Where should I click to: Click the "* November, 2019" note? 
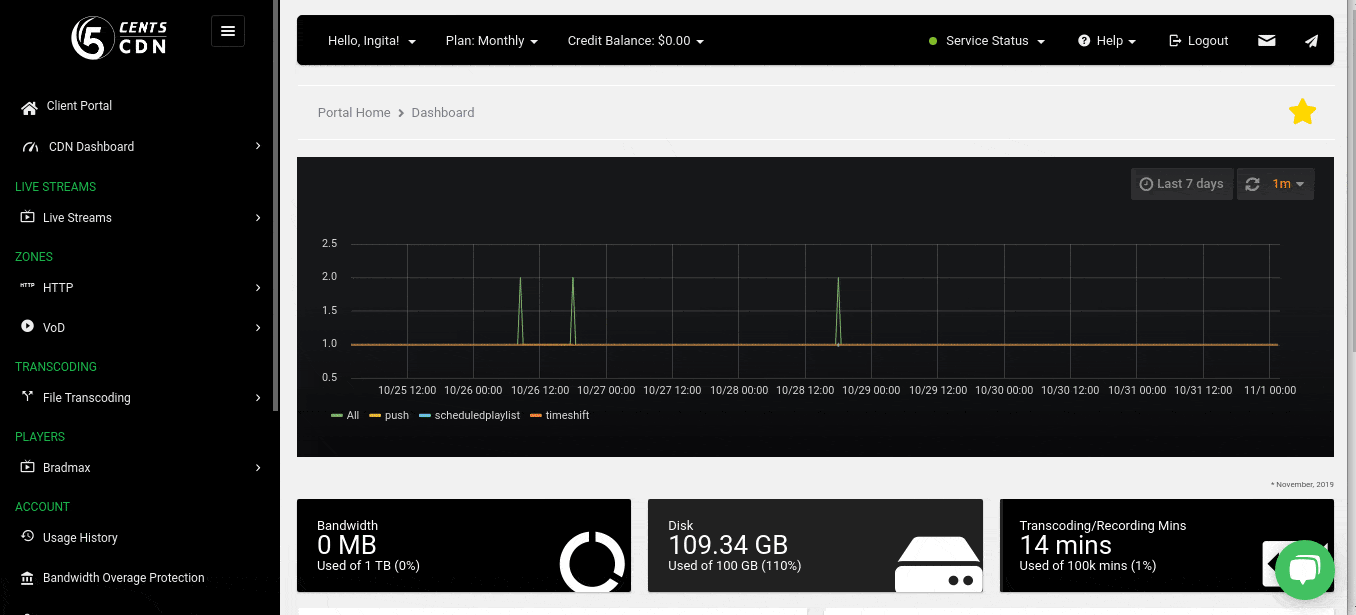coord(1302,485)
